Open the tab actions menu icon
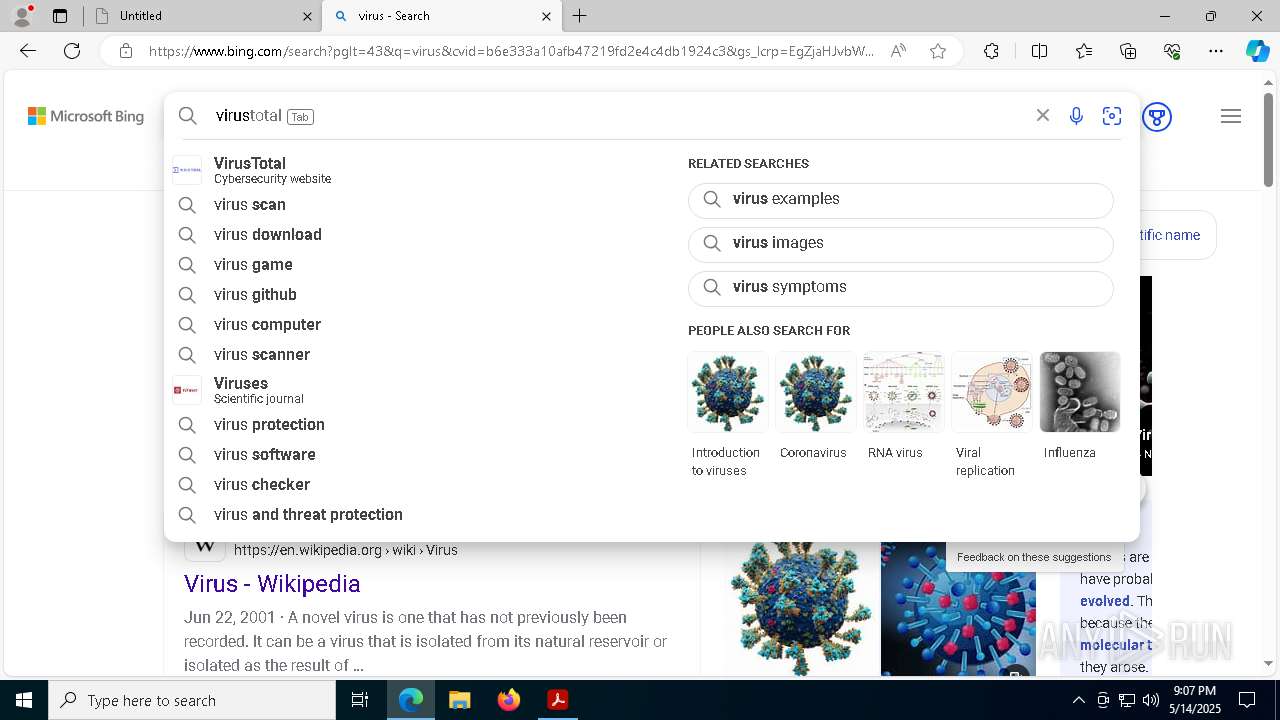 (60, 16)
